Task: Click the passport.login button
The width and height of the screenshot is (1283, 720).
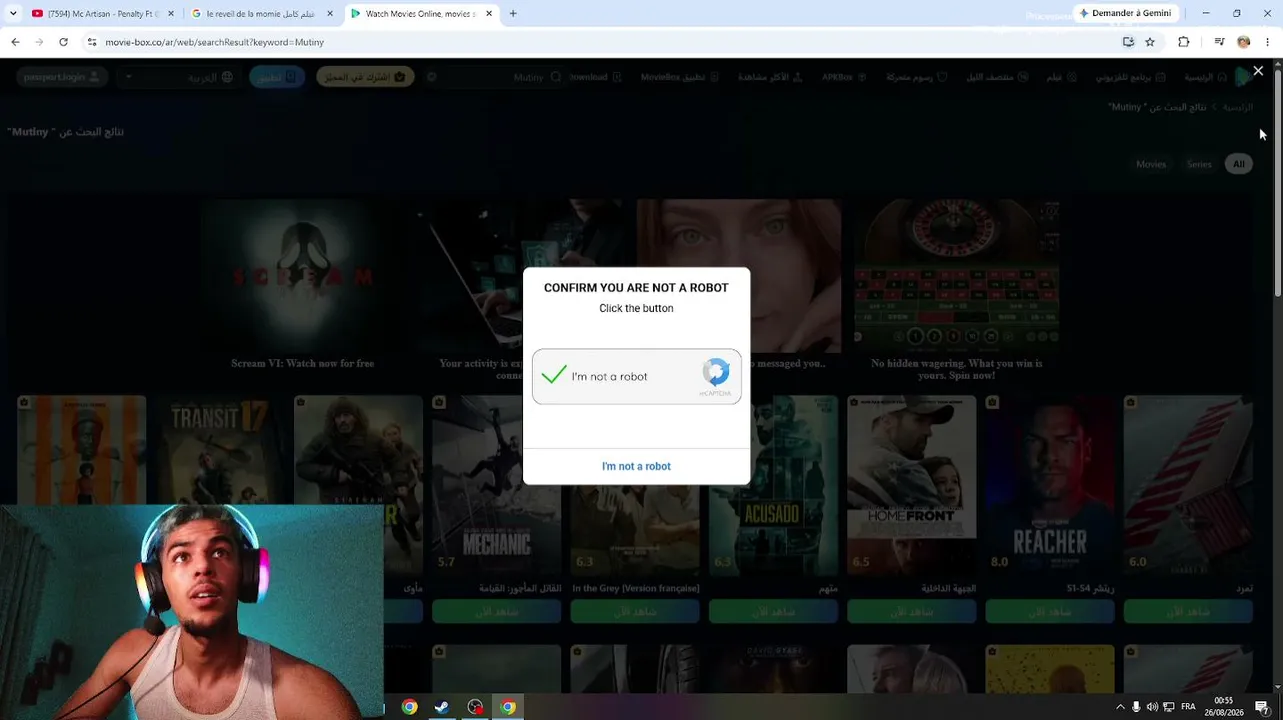Action: coord(61,77)
